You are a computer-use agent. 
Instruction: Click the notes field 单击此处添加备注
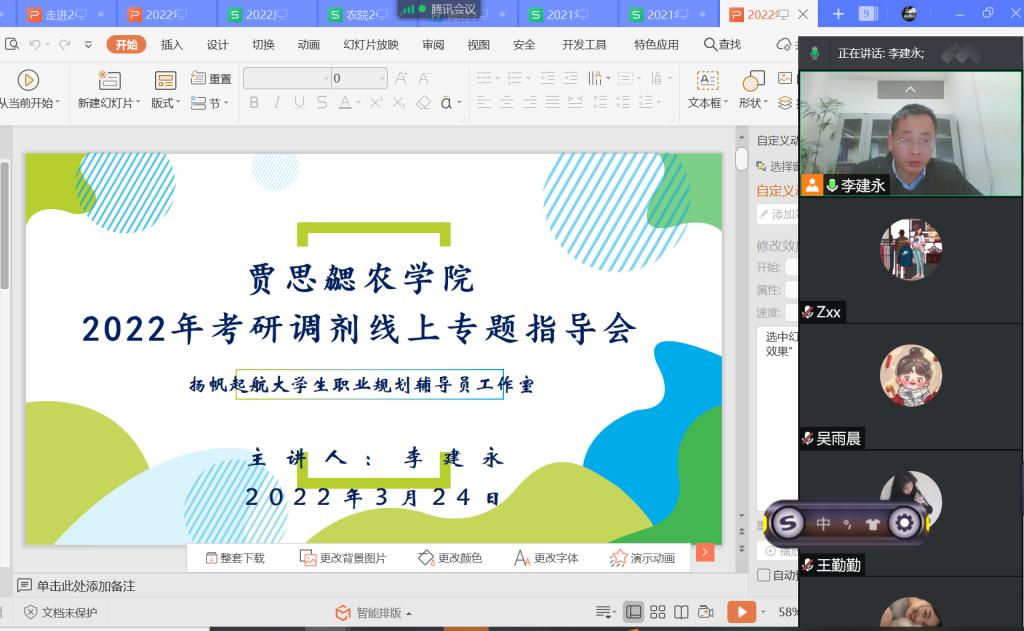point(86,586)
